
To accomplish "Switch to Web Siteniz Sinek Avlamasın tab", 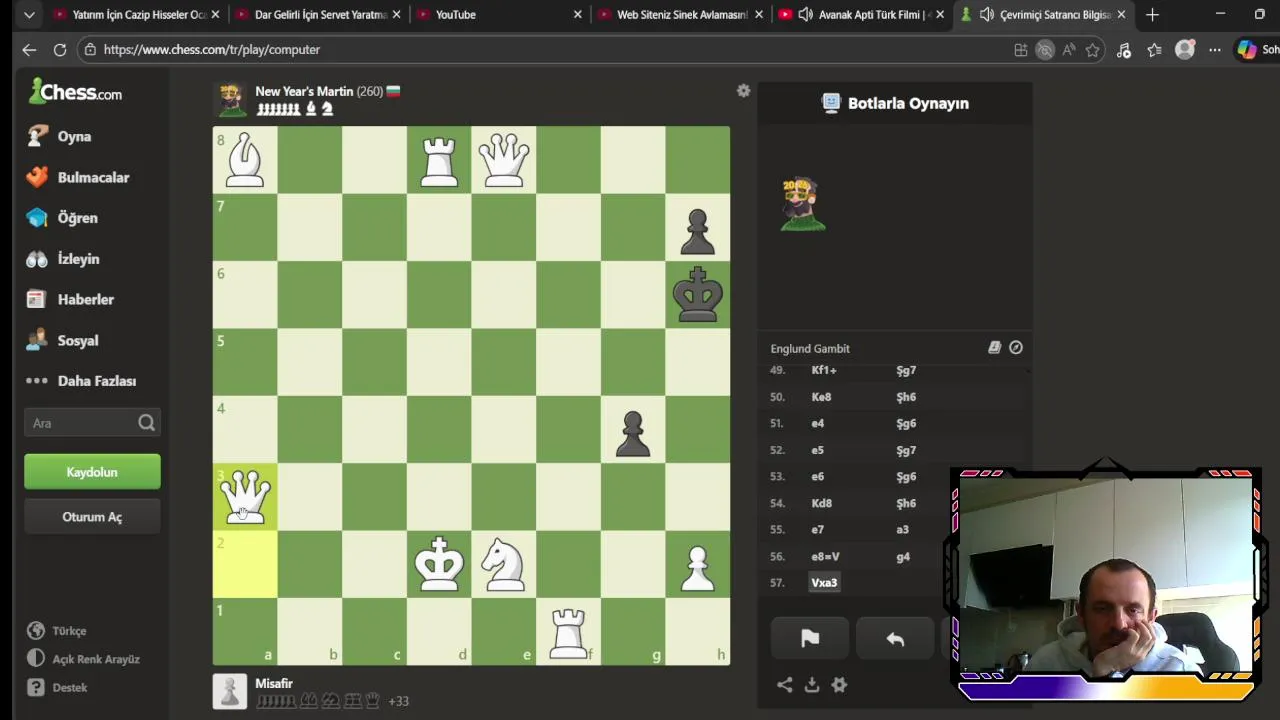I will pos(680,15).
